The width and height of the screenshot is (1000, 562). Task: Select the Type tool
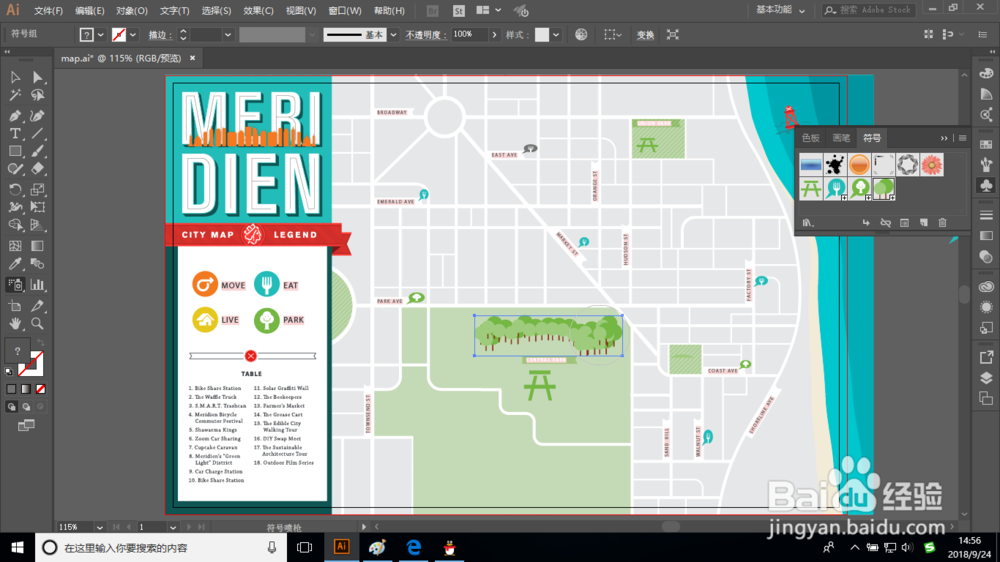click(x=15, y=133)
